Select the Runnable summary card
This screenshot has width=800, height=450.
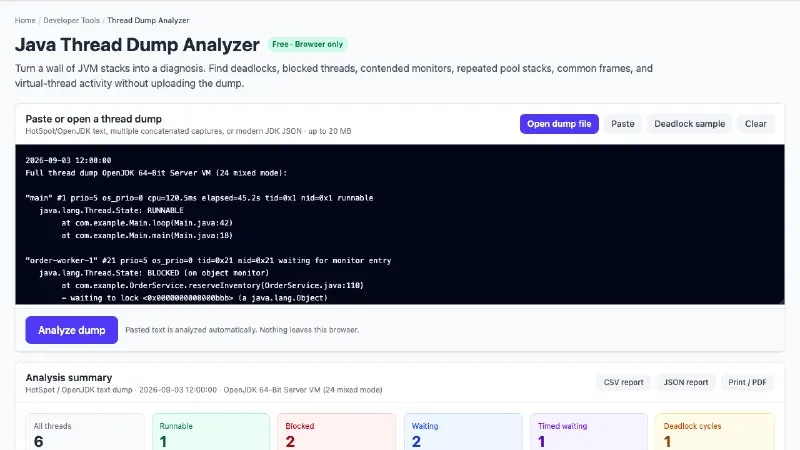tap(211, 432)
